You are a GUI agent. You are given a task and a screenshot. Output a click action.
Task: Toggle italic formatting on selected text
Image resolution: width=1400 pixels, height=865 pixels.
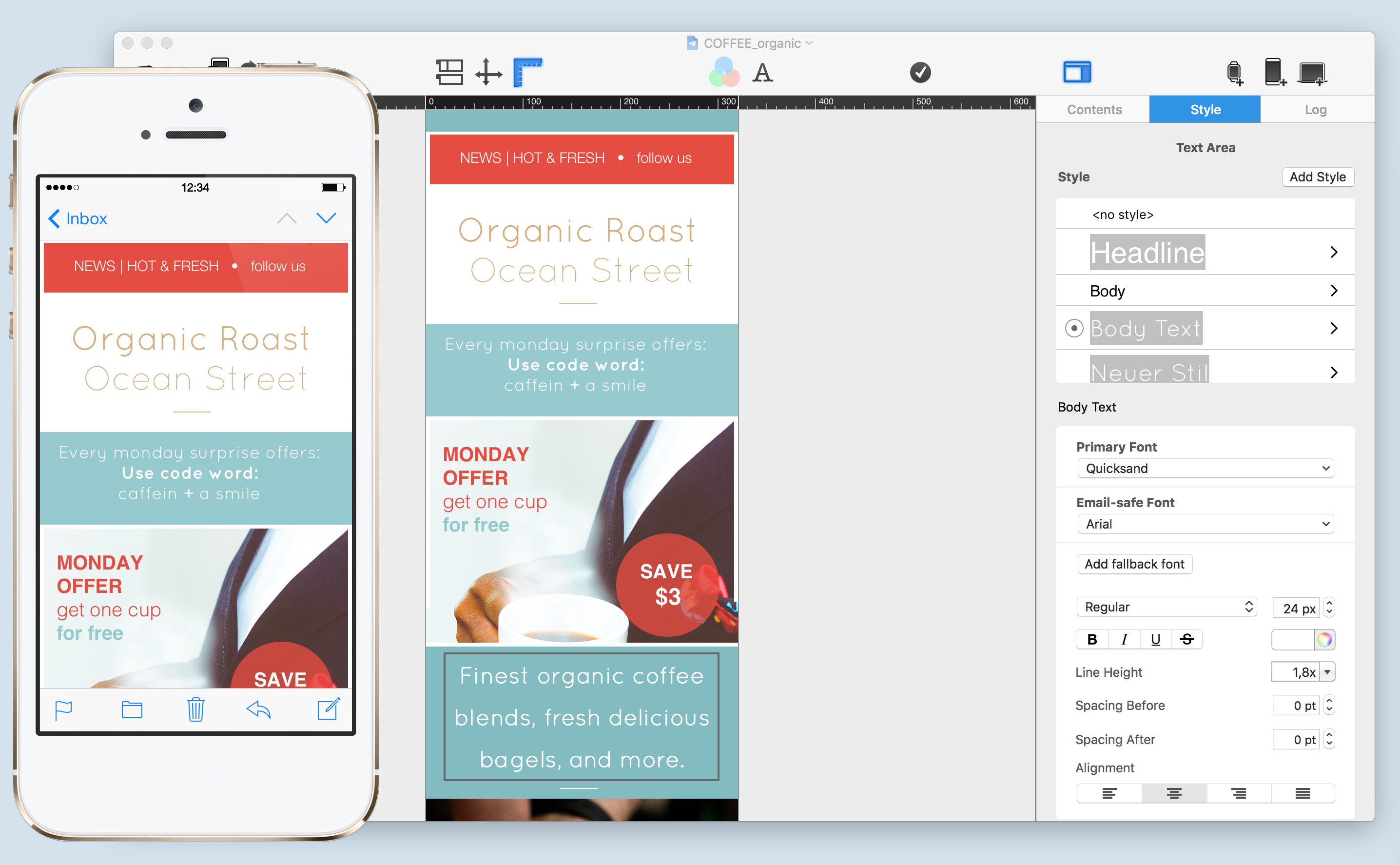pyautogui.click(x=1122, y=638)
